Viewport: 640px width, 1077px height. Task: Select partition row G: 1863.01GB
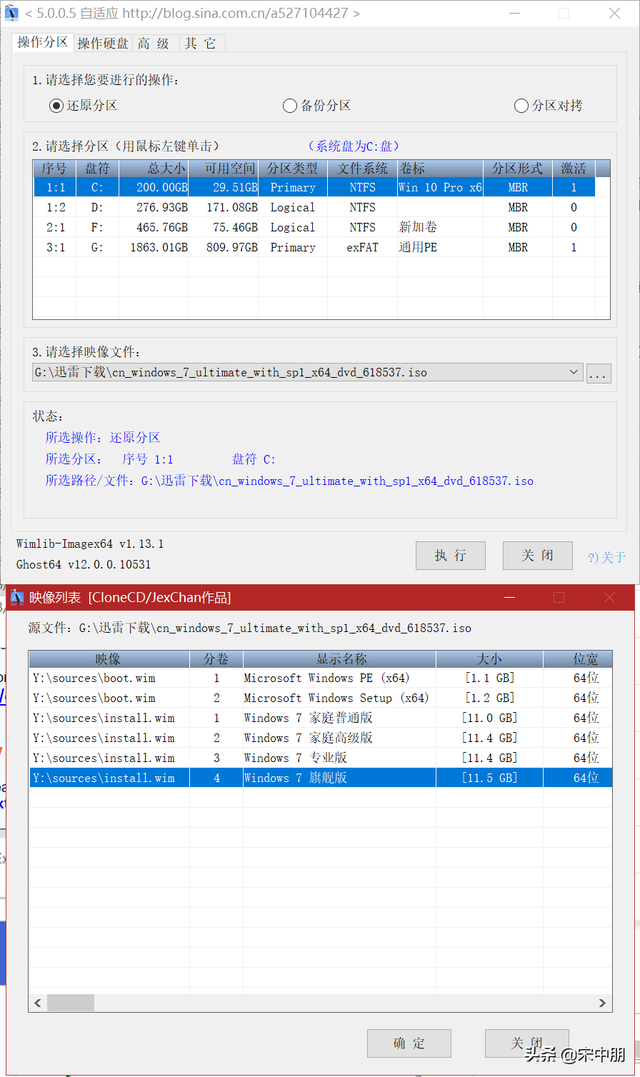click(x=314, y=247)
